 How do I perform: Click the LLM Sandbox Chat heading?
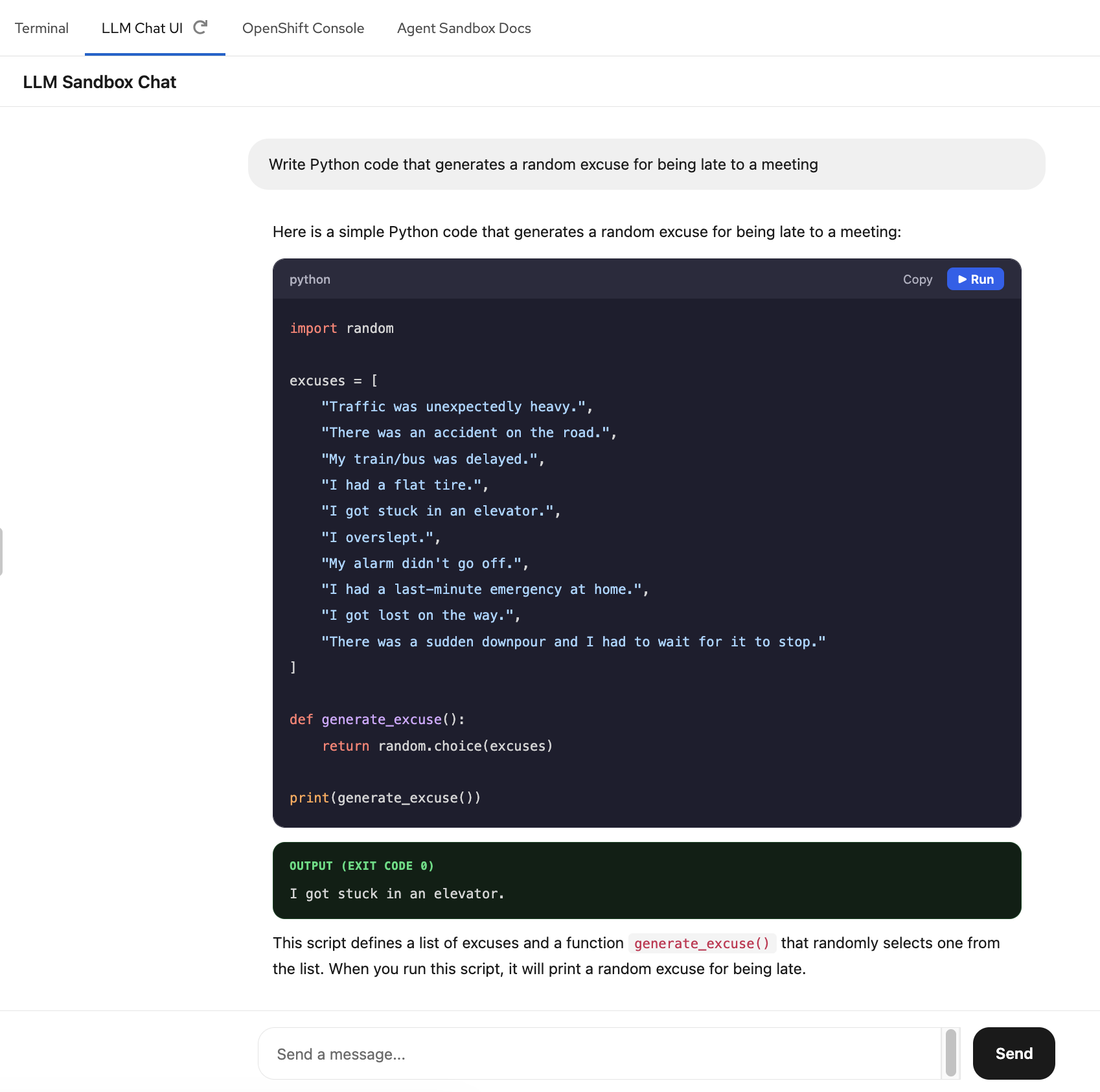99,82
